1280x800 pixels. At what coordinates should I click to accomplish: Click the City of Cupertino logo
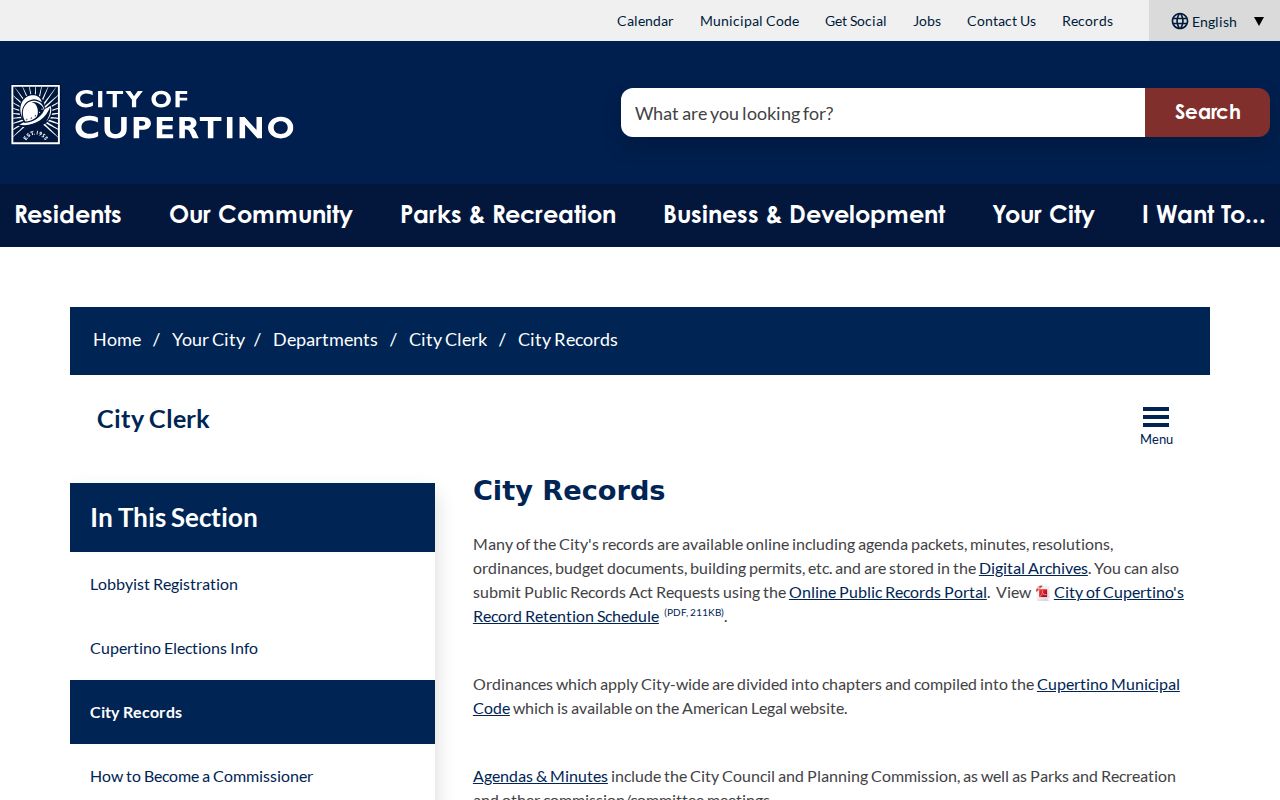pos(153,114)
